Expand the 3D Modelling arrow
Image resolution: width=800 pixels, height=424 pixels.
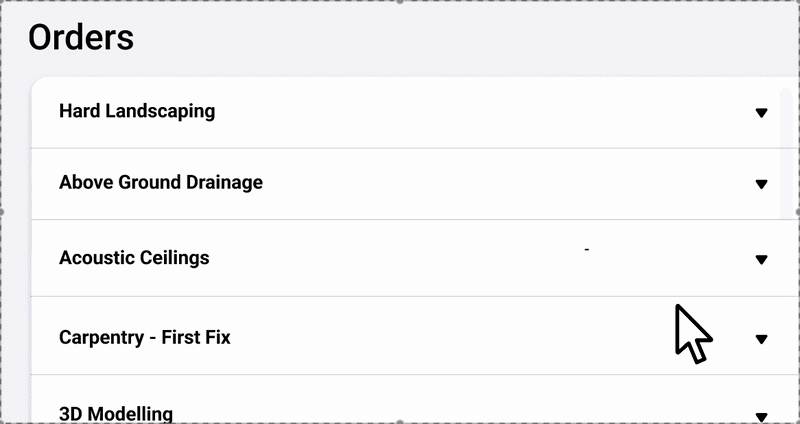pos(761,416)
